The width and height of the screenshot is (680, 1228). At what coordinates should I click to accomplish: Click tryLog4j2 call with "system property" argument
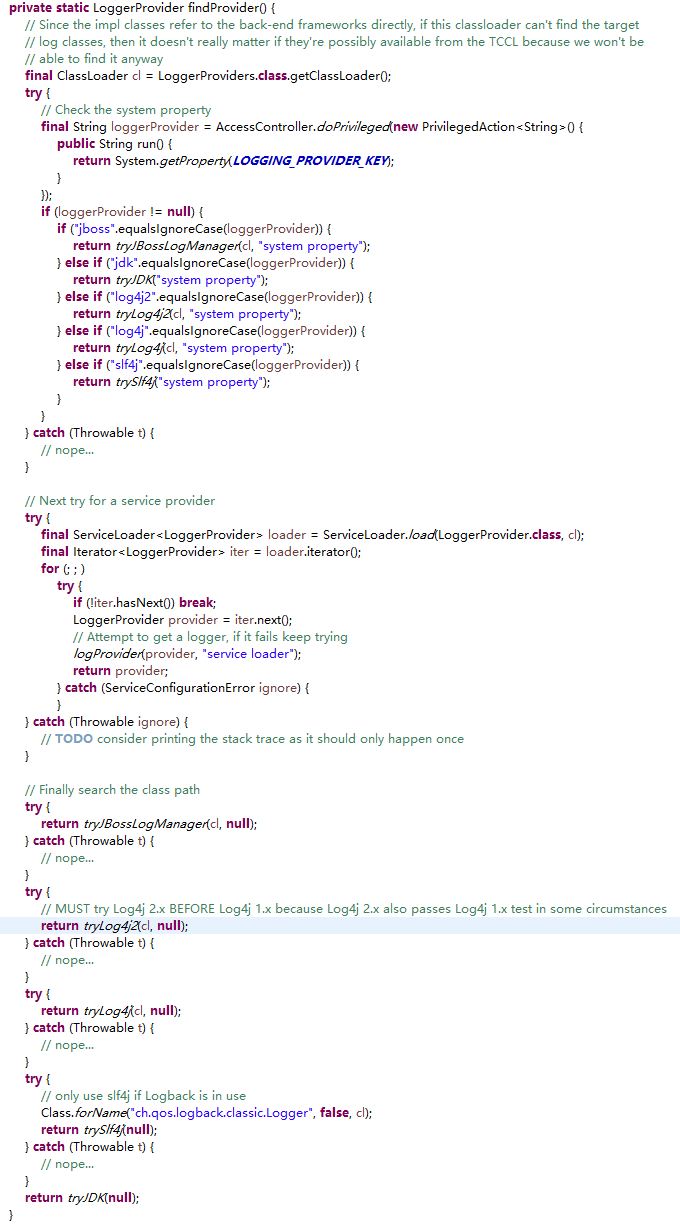coord(209,314)
